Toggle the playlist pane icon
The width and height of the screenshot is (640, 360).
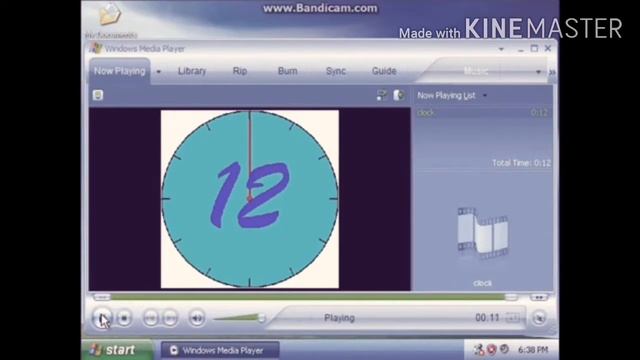coord(399,95)
